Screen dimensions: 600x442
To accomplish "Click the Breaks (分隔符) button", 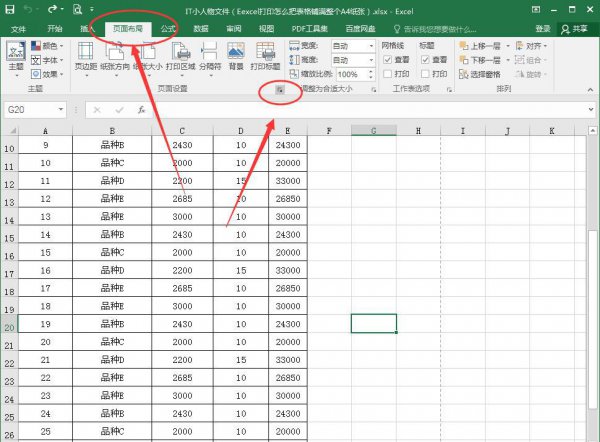I will 210,59.
